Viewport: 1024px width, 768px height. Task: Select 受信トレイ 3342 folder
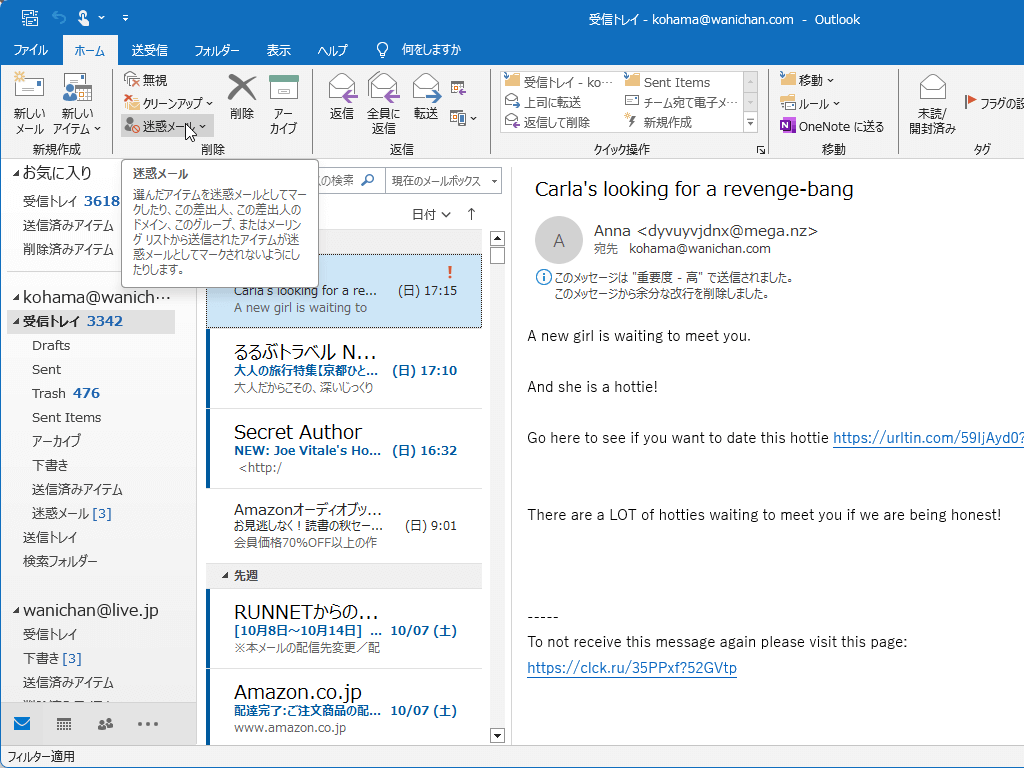(91, 321)
